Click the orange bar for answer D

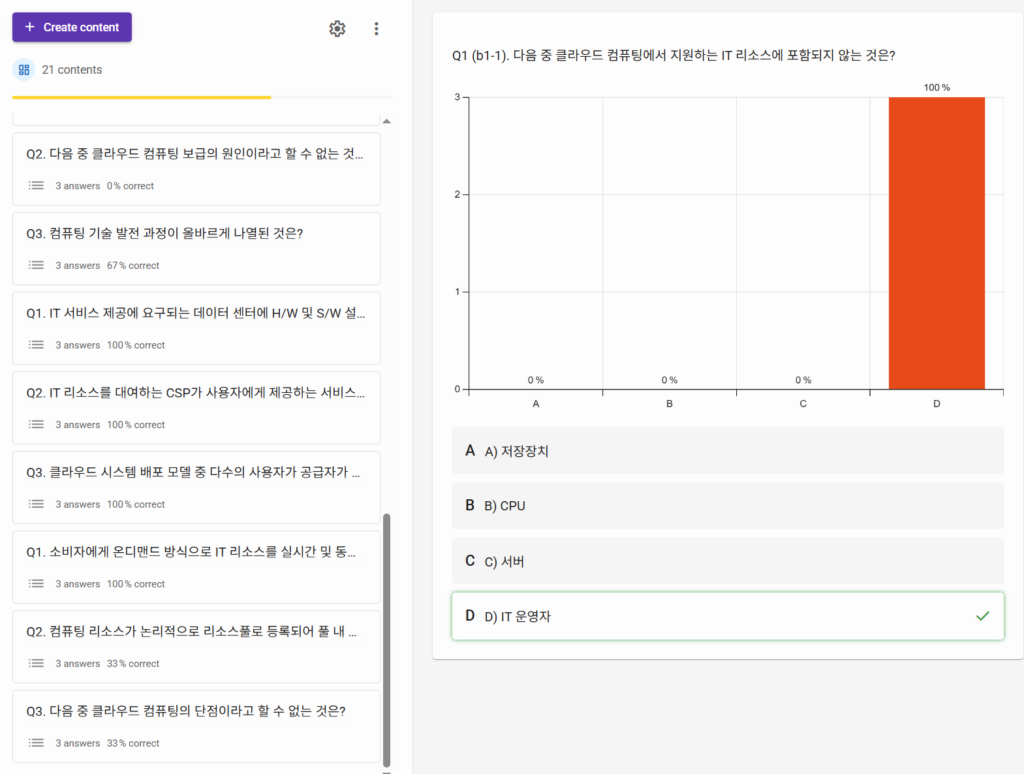(936, 243)
